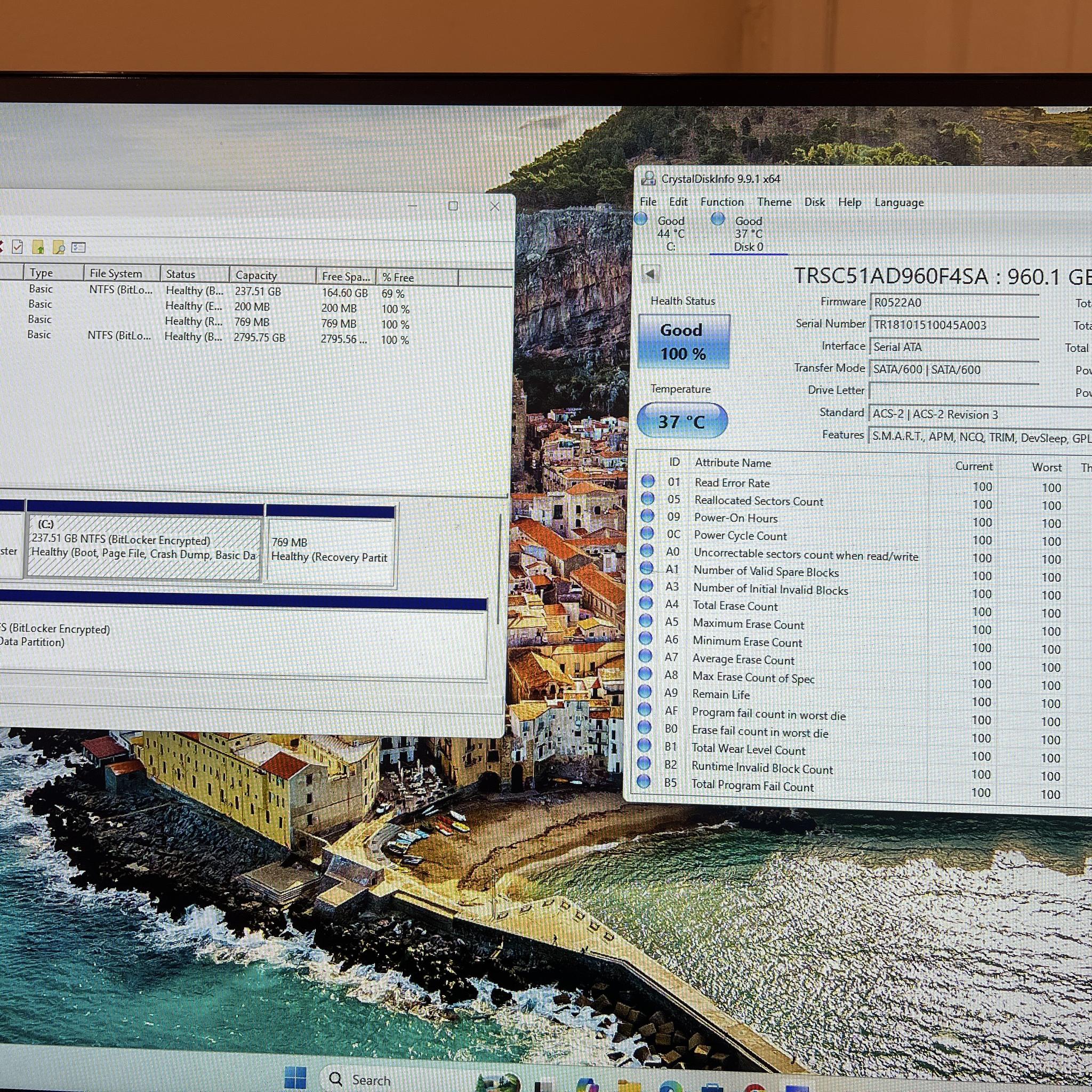Open the File menu in CrystalDiskInfo
Viewport: 1092px width, 1092px height.
pyautogui.click(x=648, y=202)
